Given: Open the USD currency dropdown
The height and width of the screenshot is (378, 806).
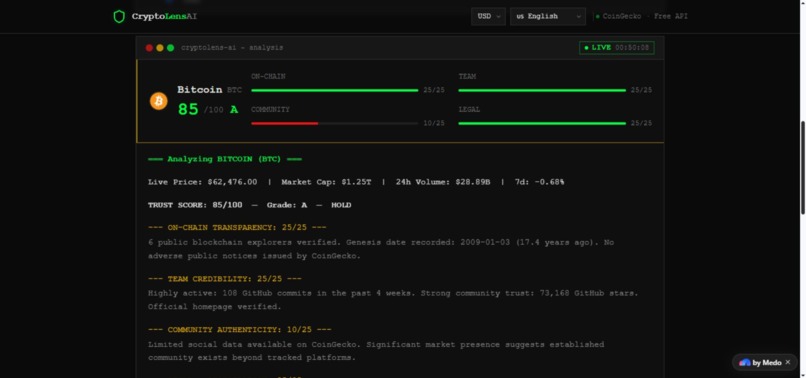Looking at the screenshot, I should point(488,16).
